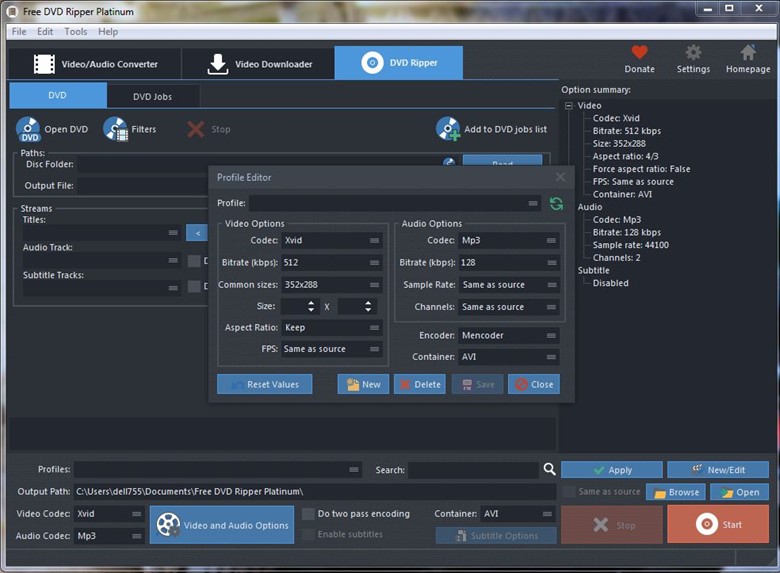Click the Open DVD disc icon
The image size is (780, 573).
tap(28, 129)
